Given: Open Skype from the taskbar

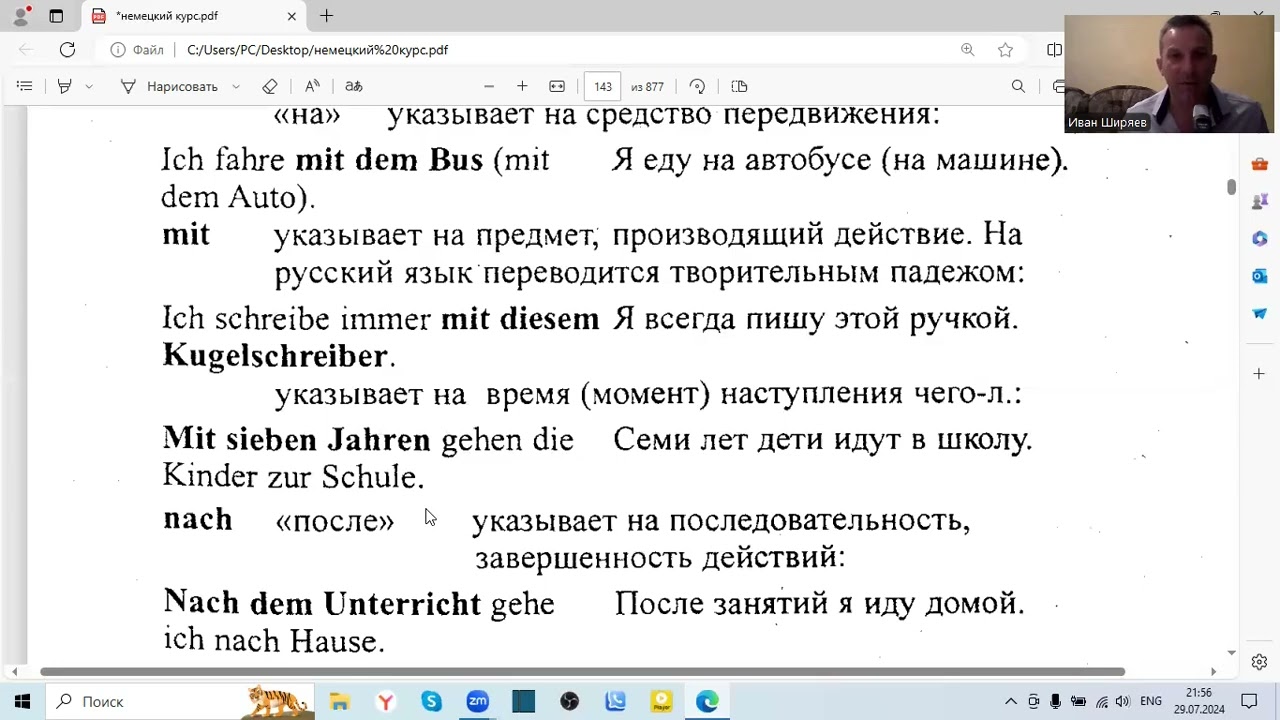Looking at the screenshot, I should (431, 701).
